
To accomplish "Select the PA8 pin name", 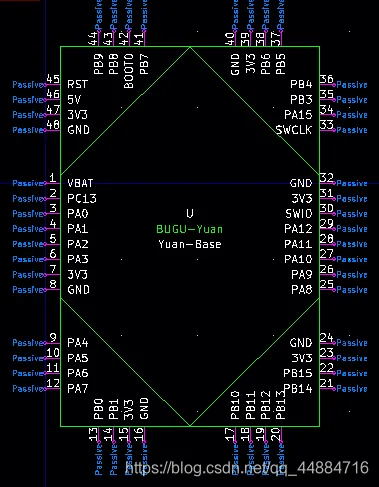I will (x=302, y=290).
